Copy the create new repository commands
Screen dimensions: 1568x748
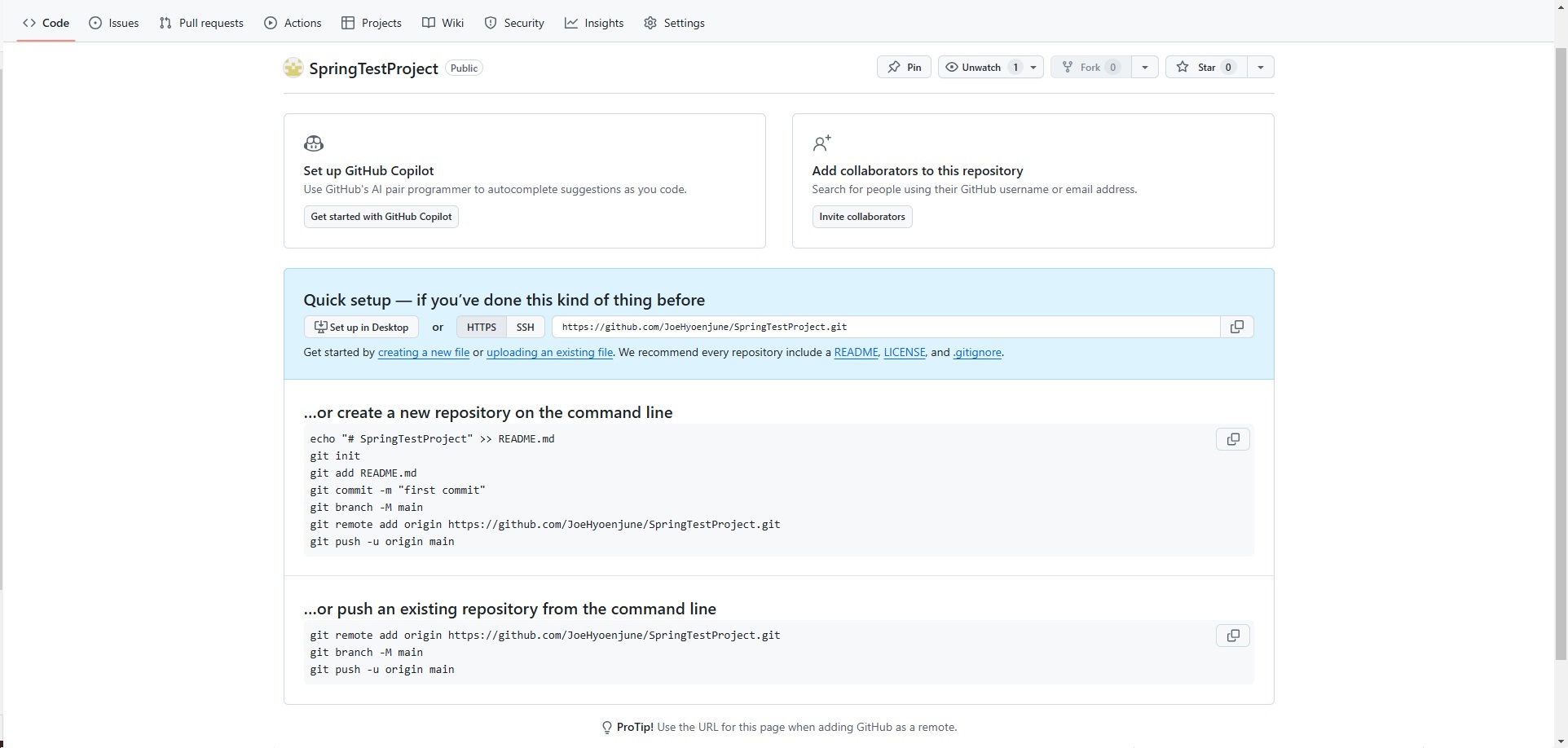(x=1233, y=439)
